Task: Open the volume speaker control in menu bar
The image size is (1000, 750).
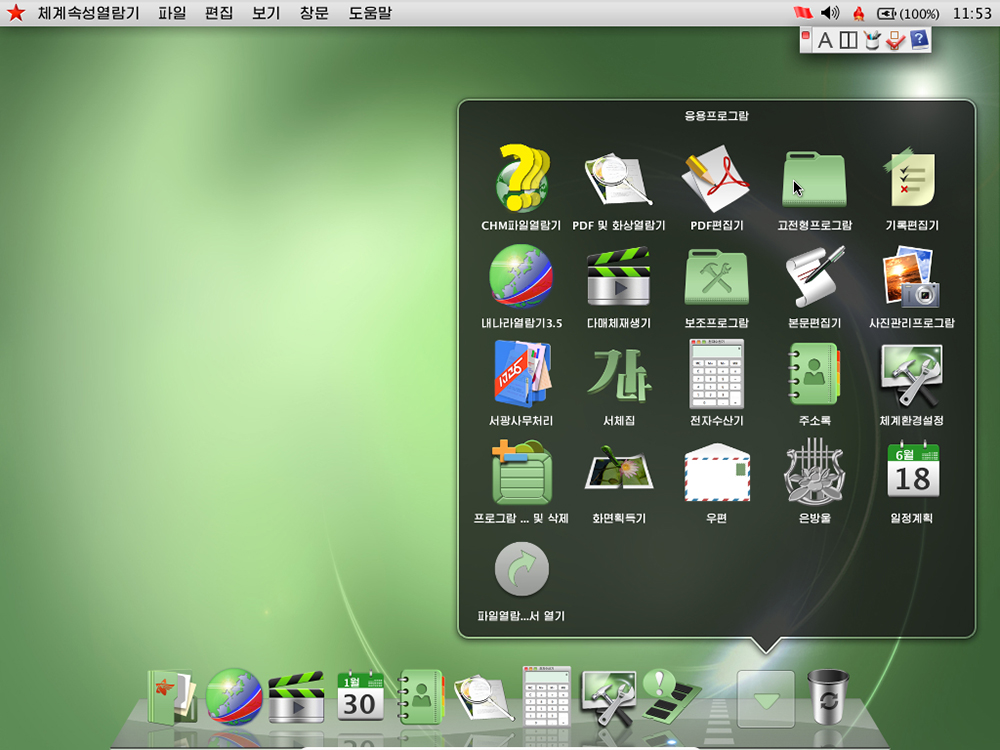Action: tap(830, 13)
